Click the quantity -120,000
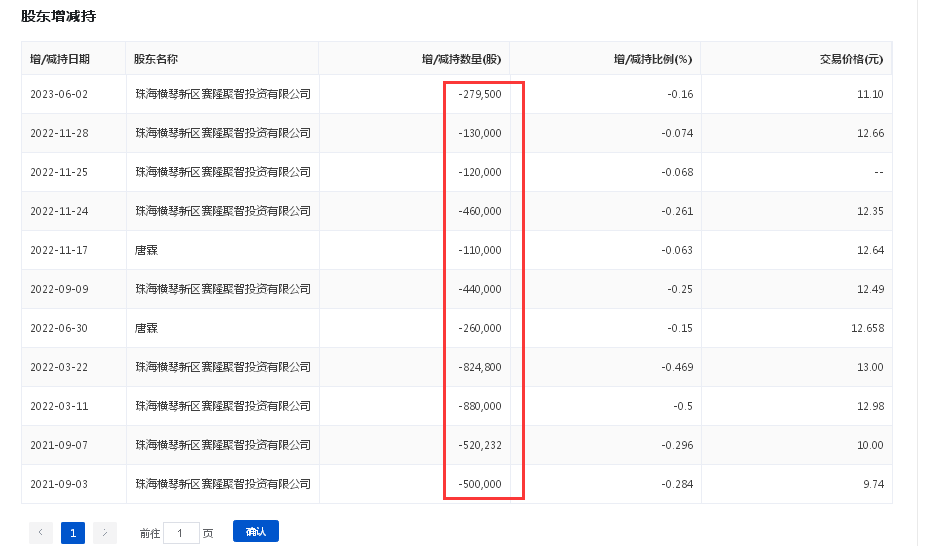 click(480, 173)
